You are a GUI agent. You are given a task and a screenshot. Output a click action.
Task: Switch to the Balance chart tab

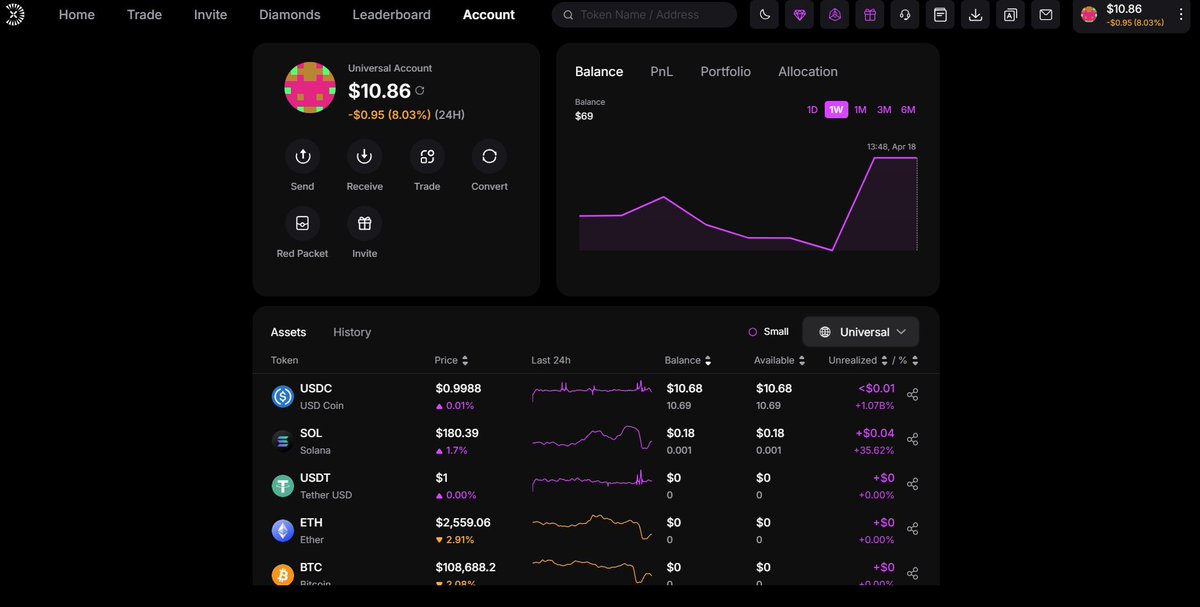599,72
